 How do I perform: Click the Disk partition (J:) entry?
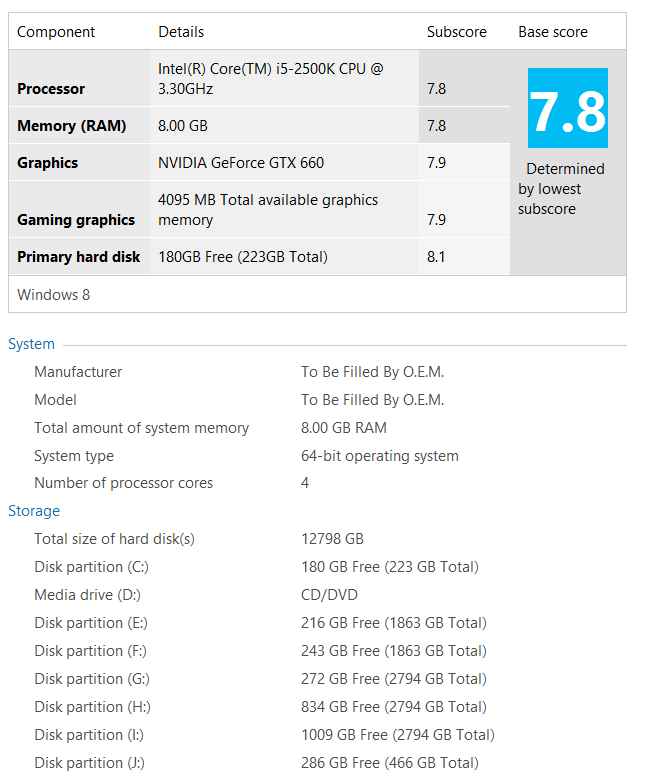[89, 763]
